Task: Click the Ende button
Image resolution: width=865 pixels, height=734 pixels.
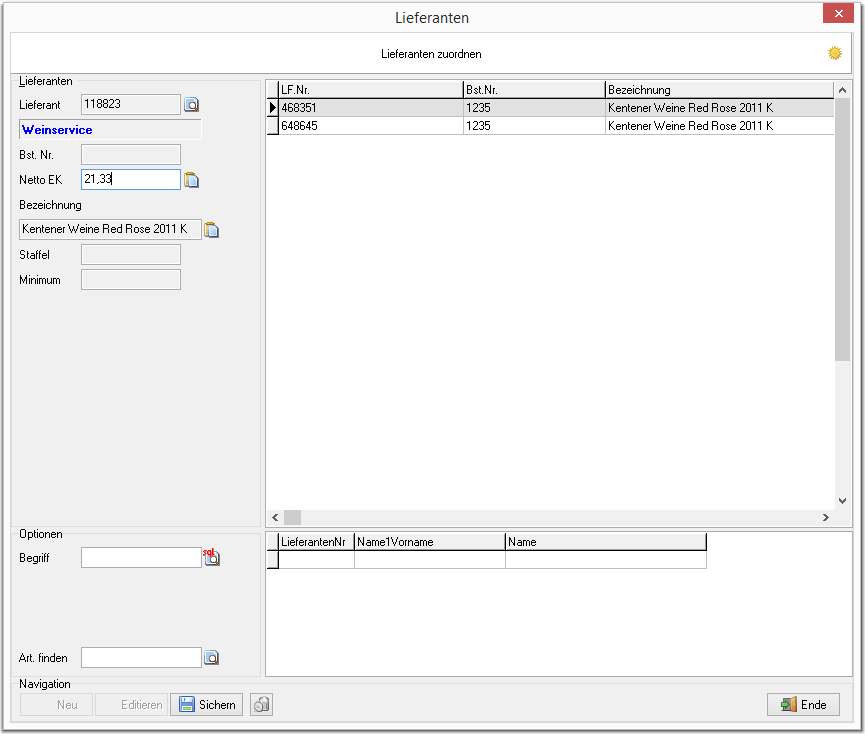Action: [x=803, y=704]
